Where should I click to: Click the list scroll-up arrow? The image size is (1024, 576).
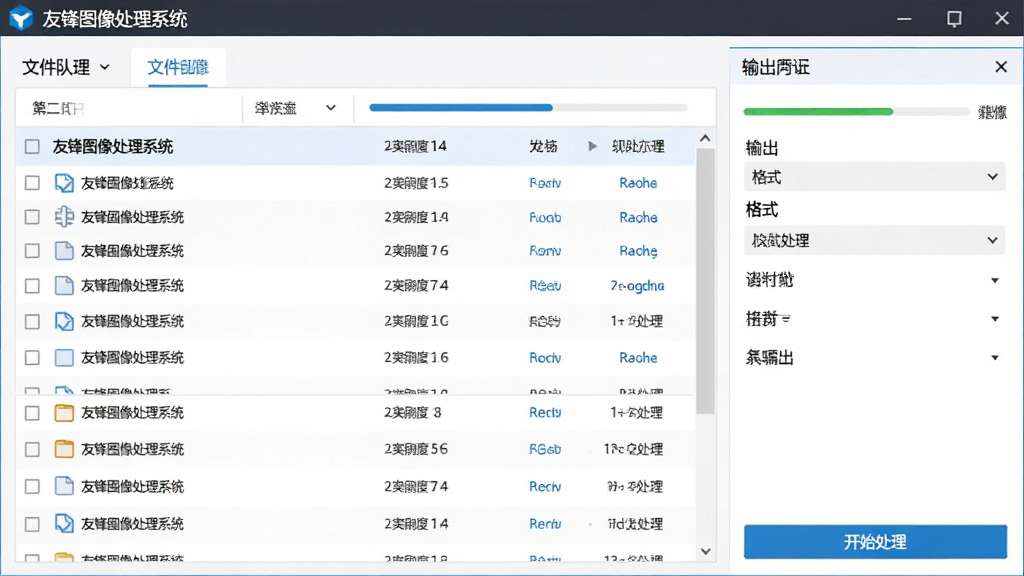(x=705, y=138)
